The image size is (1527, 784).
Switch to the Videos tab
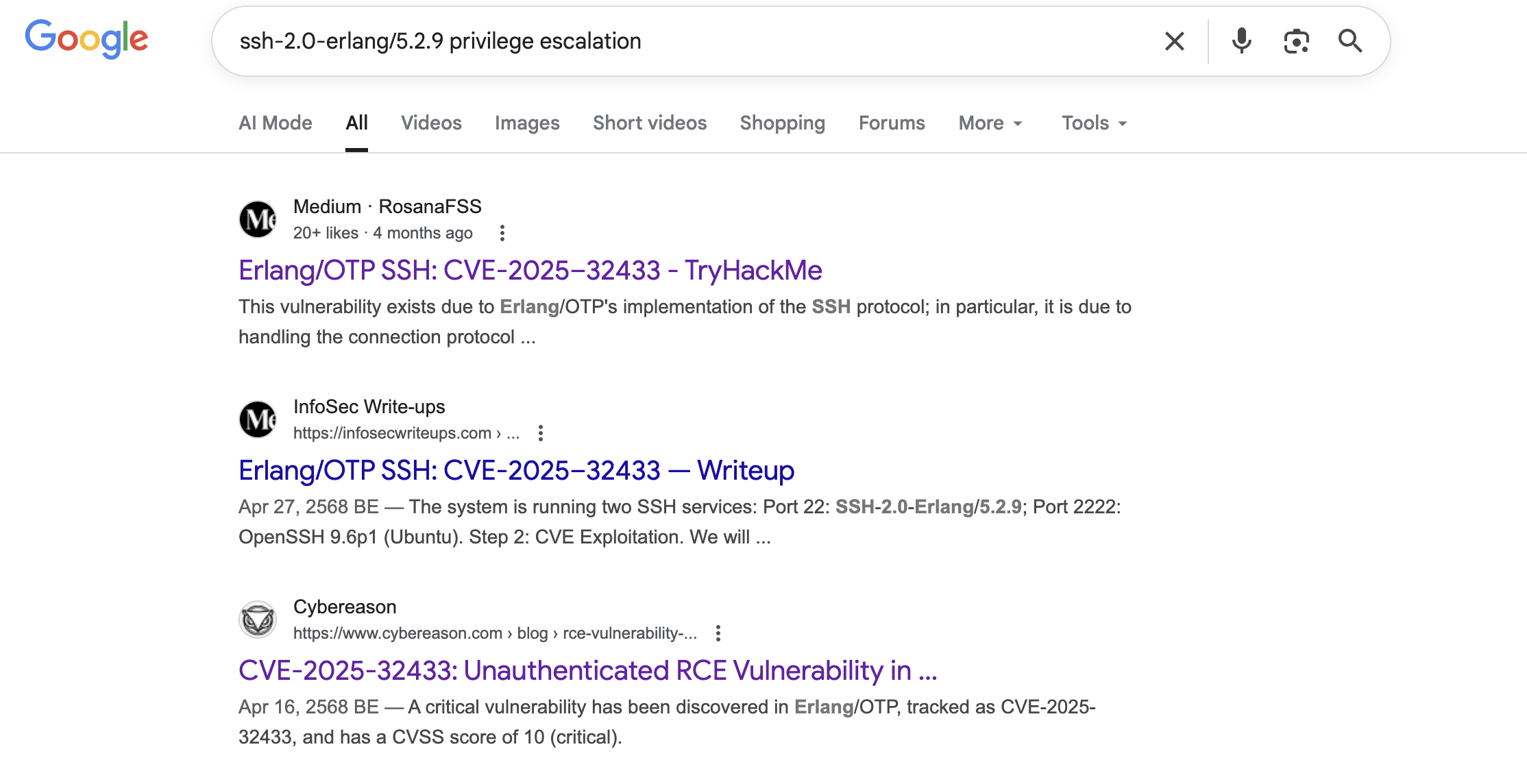tap(431, 123)
